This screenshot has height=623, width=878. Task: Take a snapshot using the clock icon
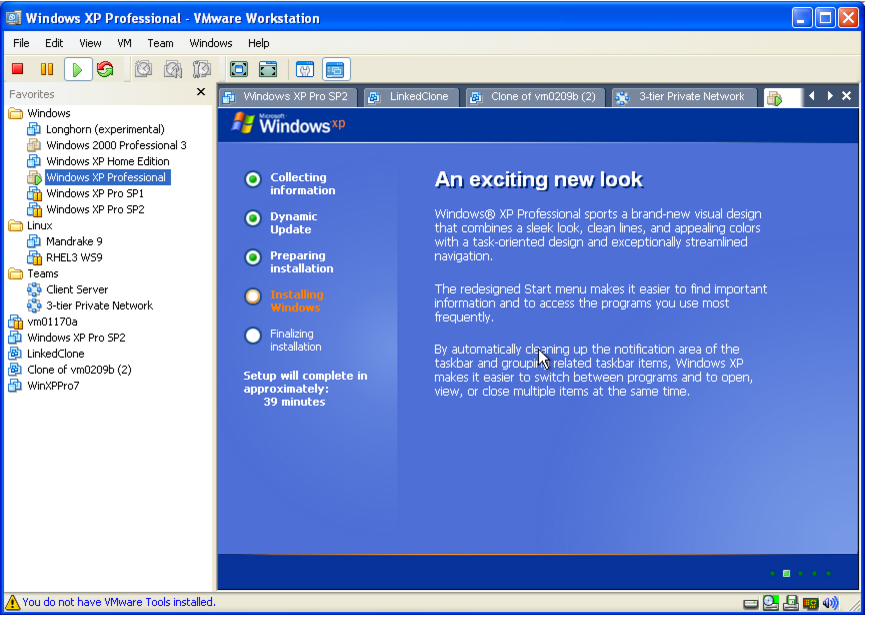tap(144, 69)
